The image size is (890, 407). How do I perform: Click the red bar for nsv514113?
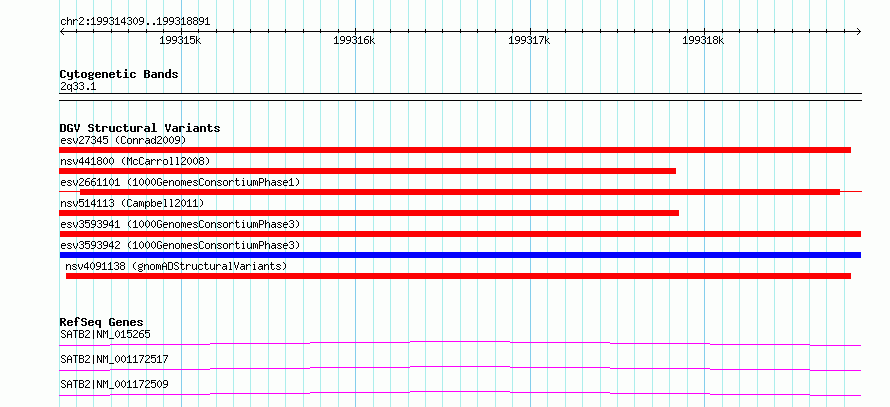pyautogui.click(x=369, y=213)
